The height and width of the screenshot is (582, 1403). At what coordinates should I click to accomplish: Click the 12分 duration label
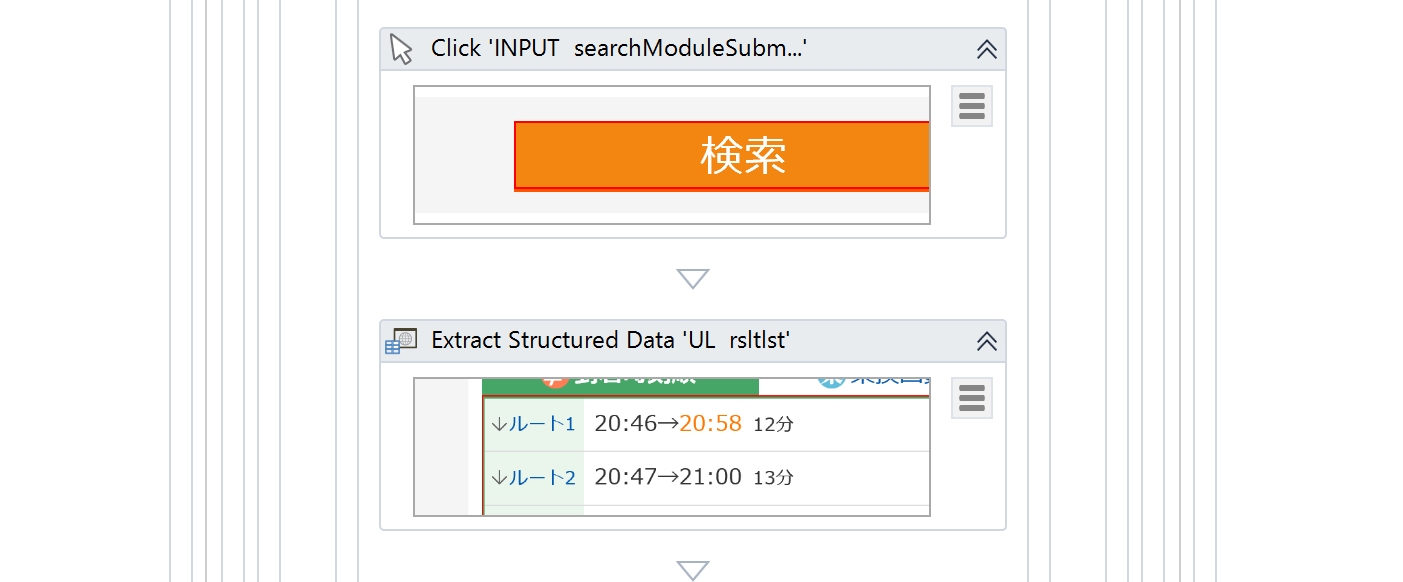point(773,425)
